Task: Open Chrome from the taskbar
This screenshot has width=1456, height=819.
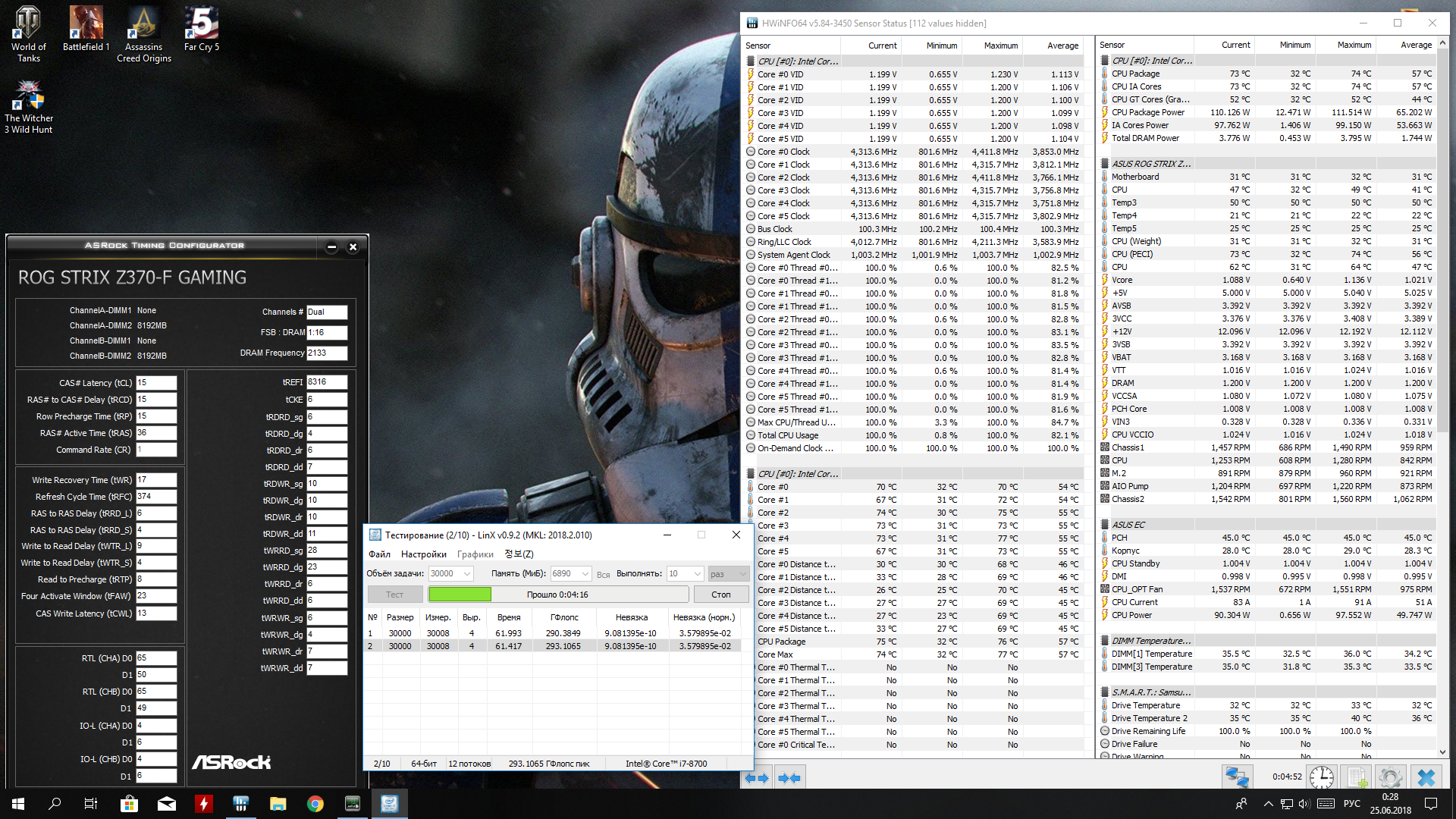Action: pos(315,804)
